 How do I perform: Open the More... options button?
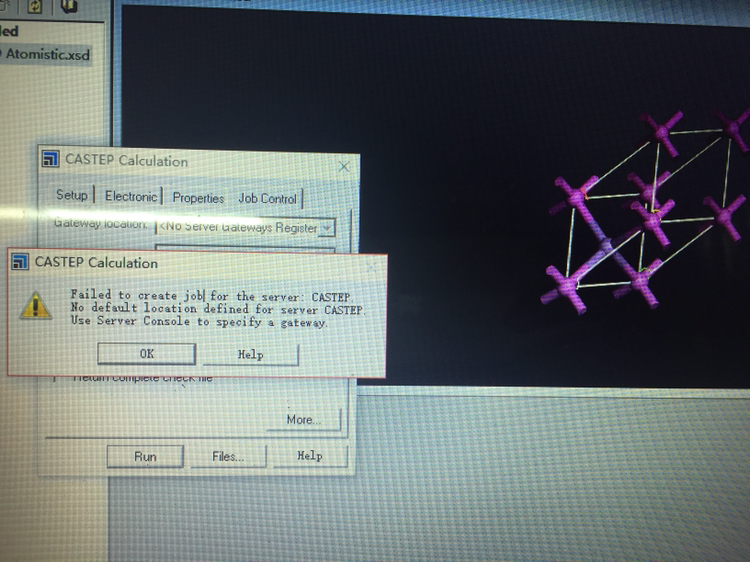point(304,419)
